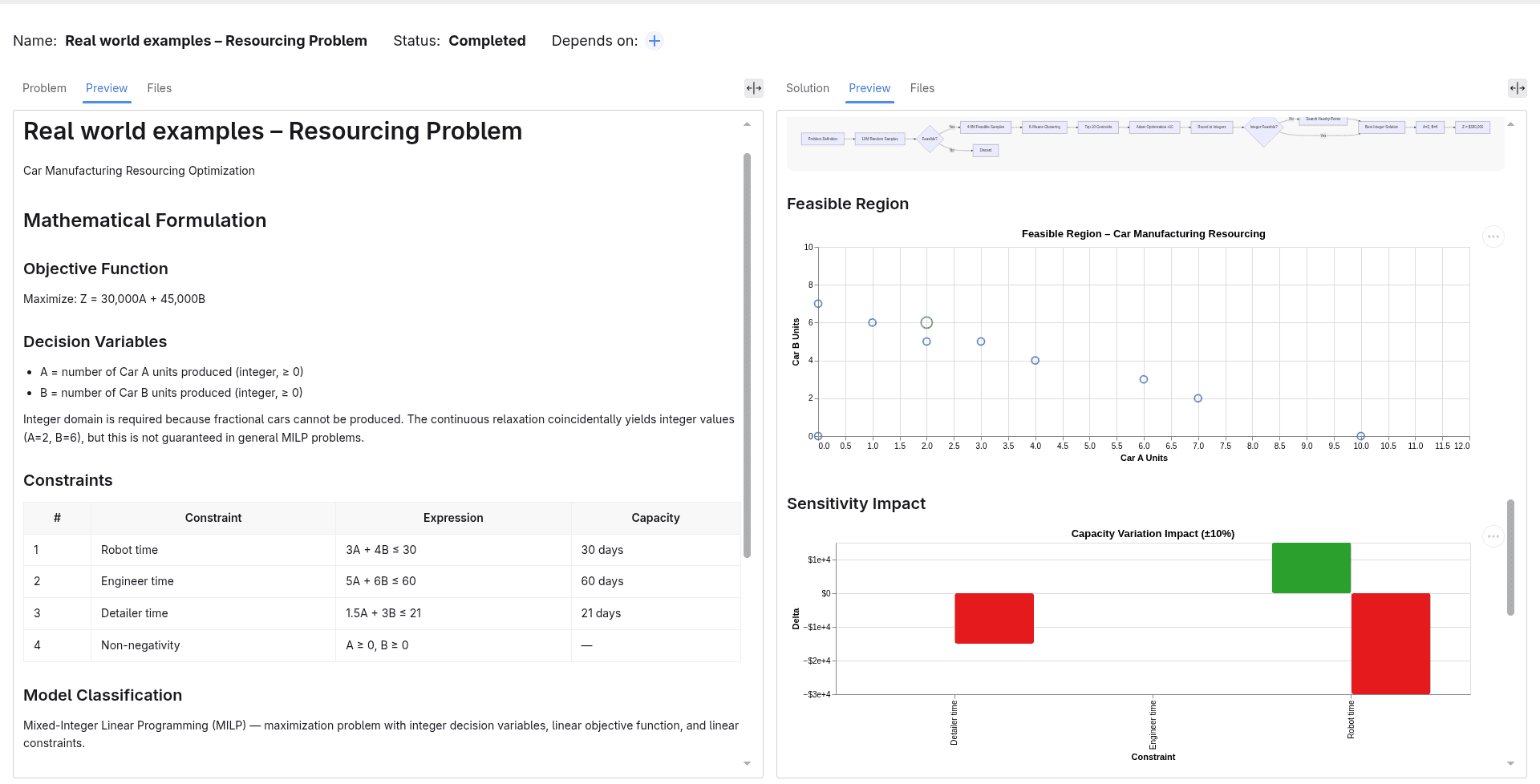Switch to the Problem tab
Viewport: 1540px width, 784px height.
point(44,88)
